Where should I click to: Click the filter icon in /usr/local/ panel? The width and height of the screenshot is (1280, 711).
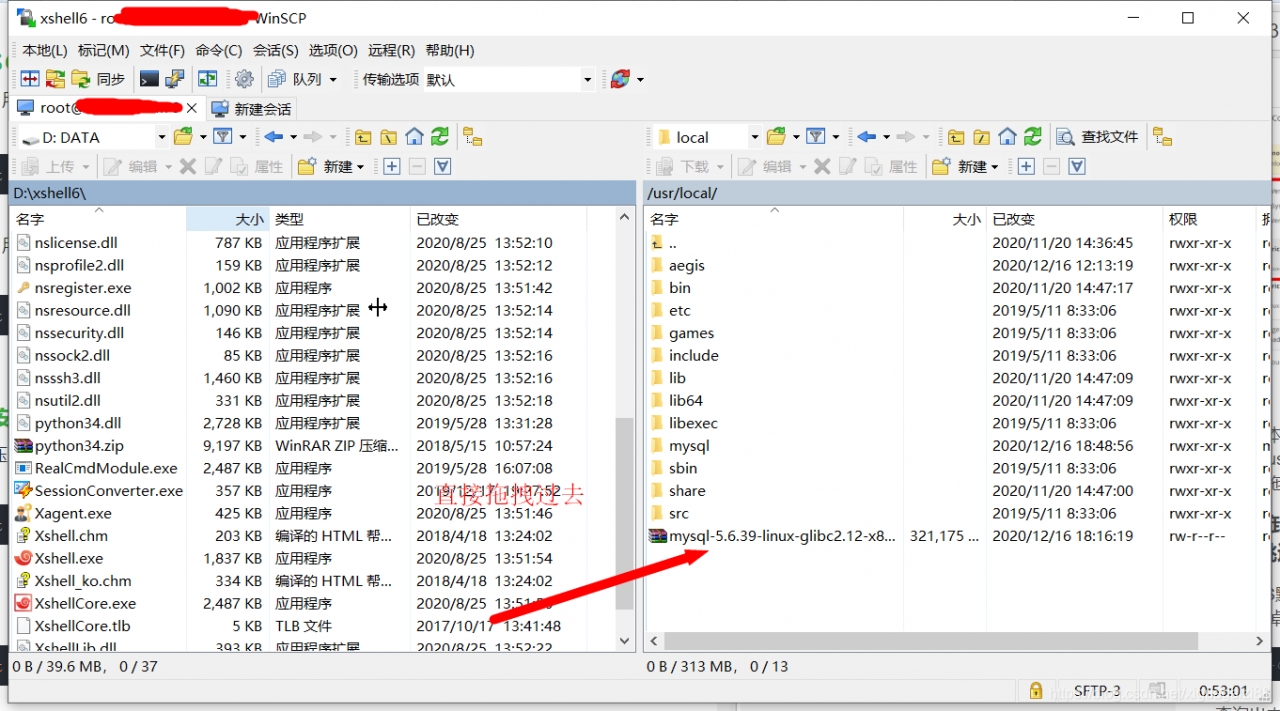pyautogui.click(x=815, y=137)
